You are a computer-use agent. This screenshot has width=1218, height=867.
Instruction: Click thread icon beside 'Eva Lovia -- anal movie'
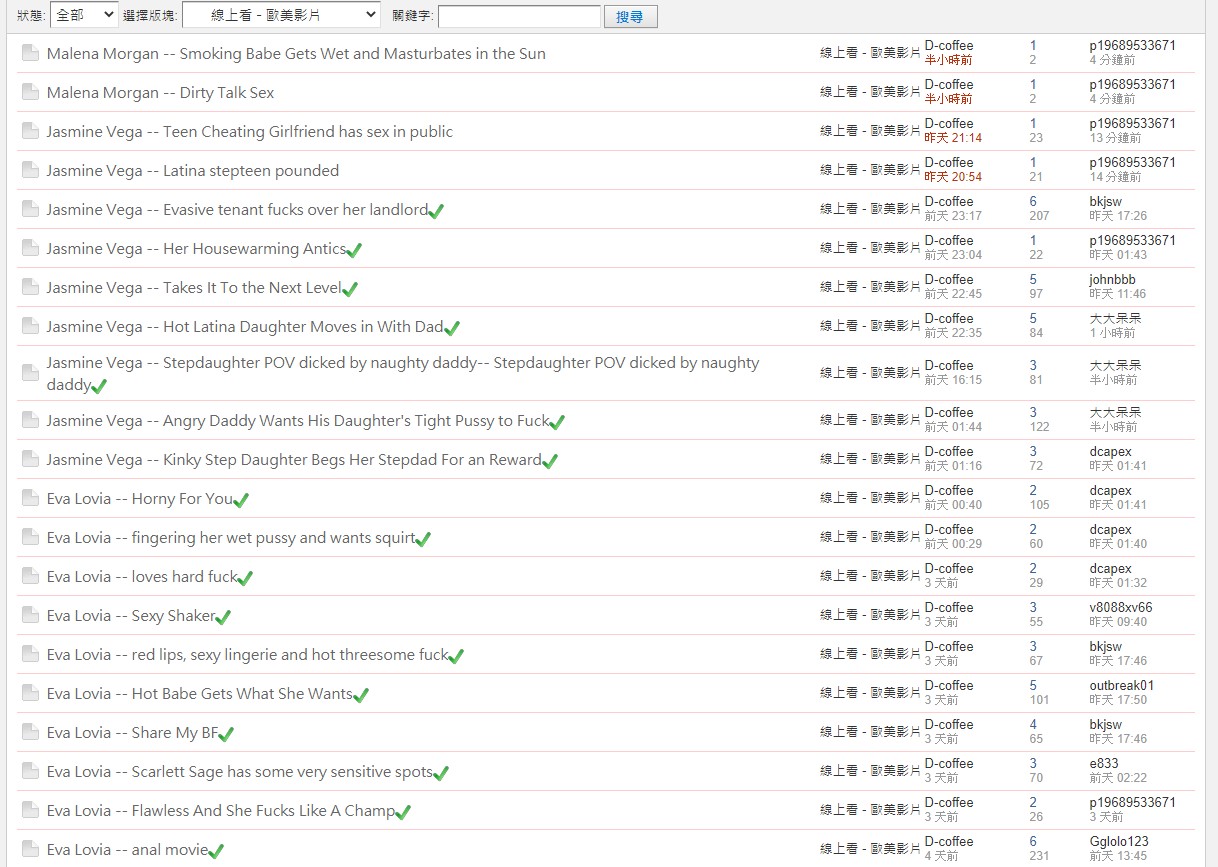pyautogui.click(x=30, y=849)
